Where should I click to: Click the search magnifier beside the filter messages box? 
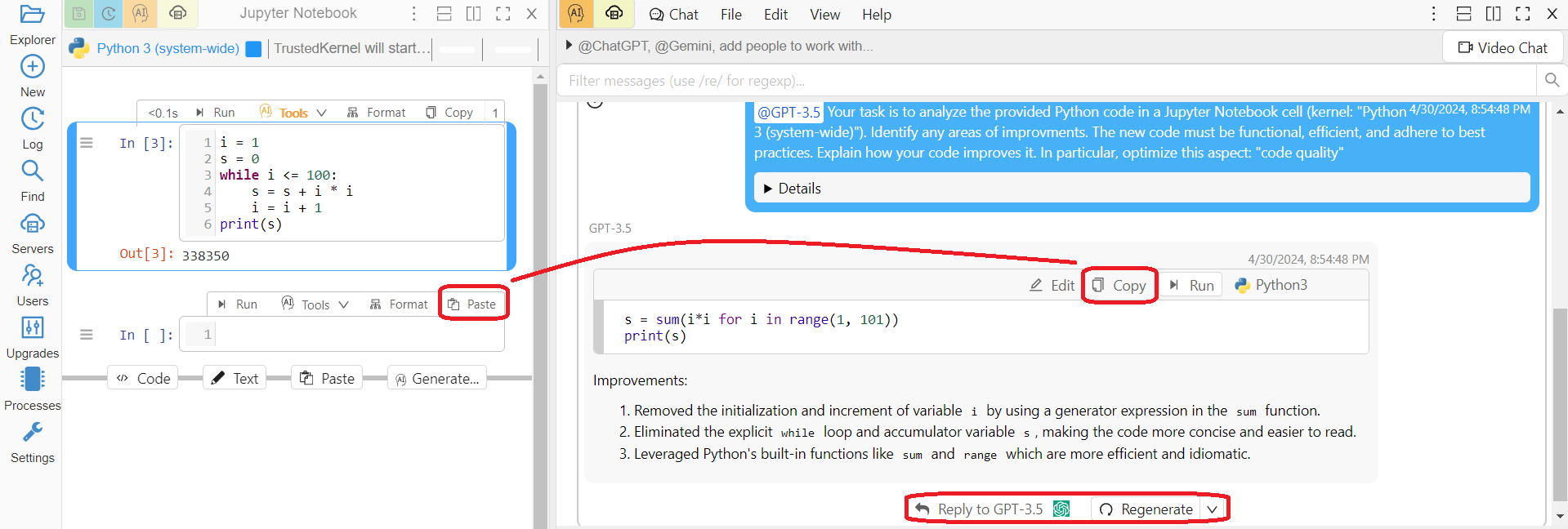click(x=1552, y=80)
